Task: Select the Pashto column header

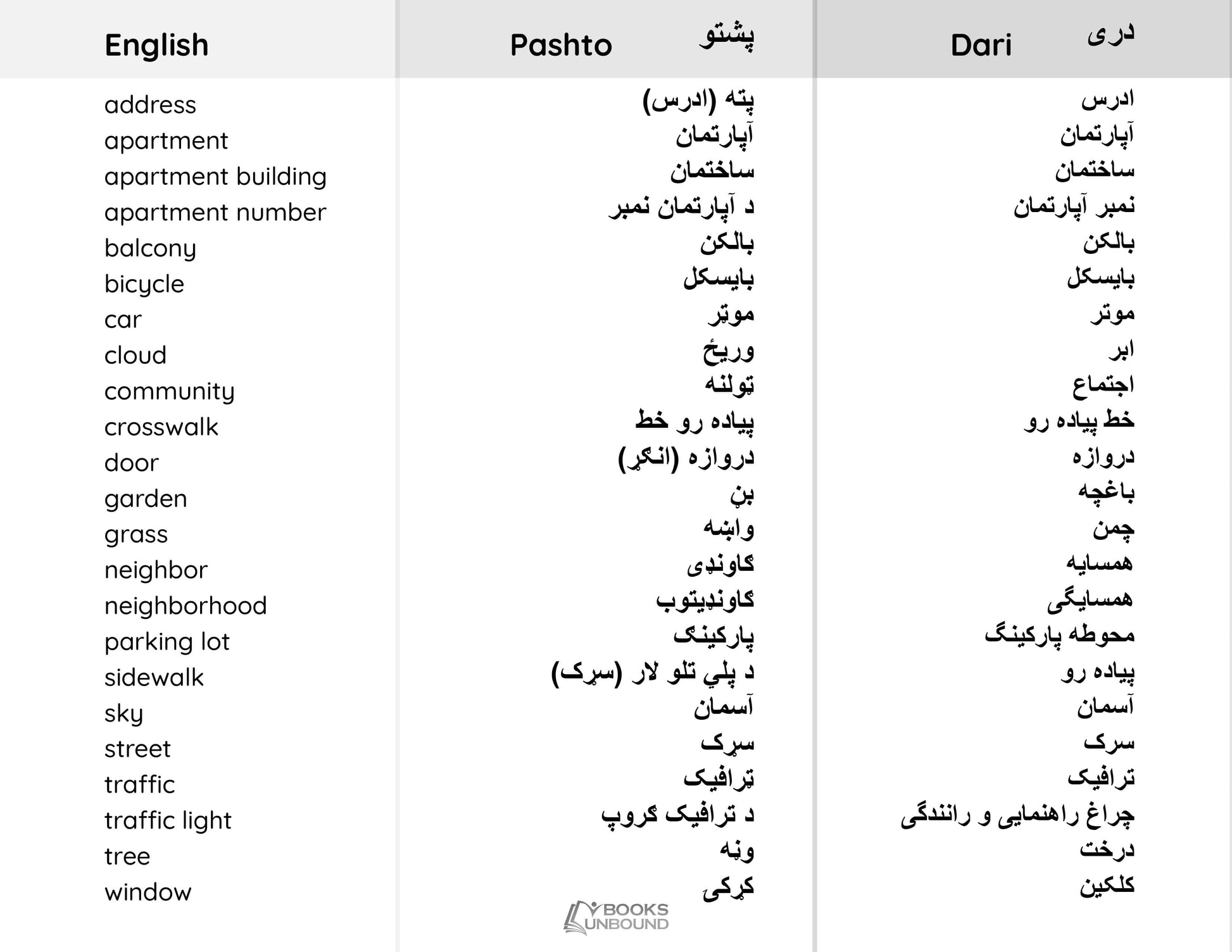Action: [x=561, y=46]
